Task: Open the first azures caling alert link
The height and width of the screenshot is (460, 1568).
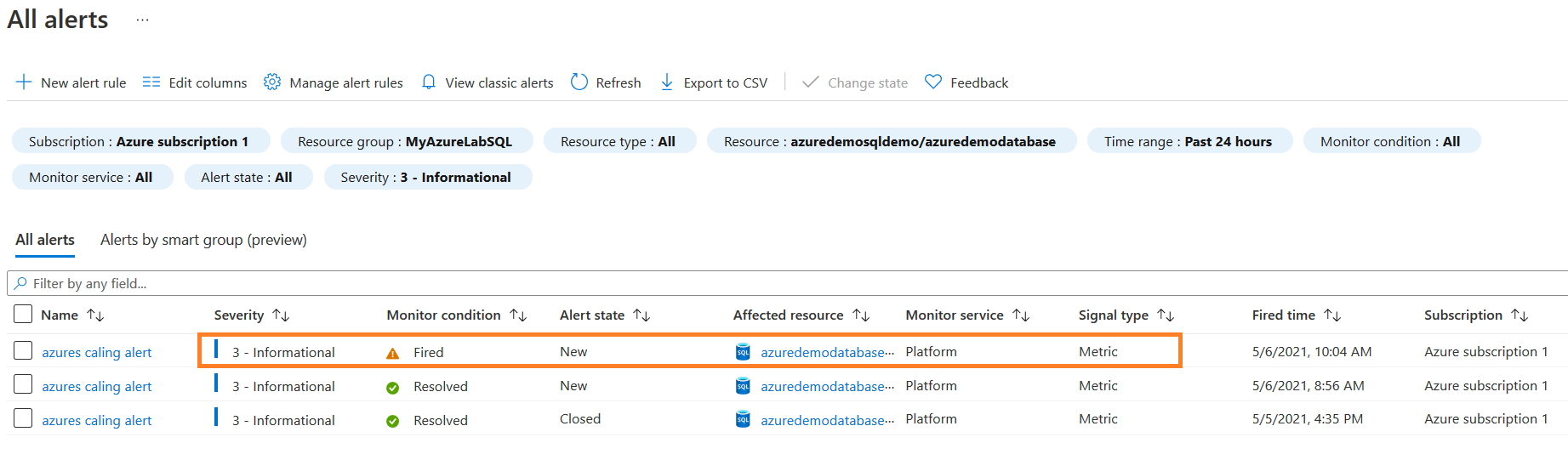Action: tap(97, 352)
